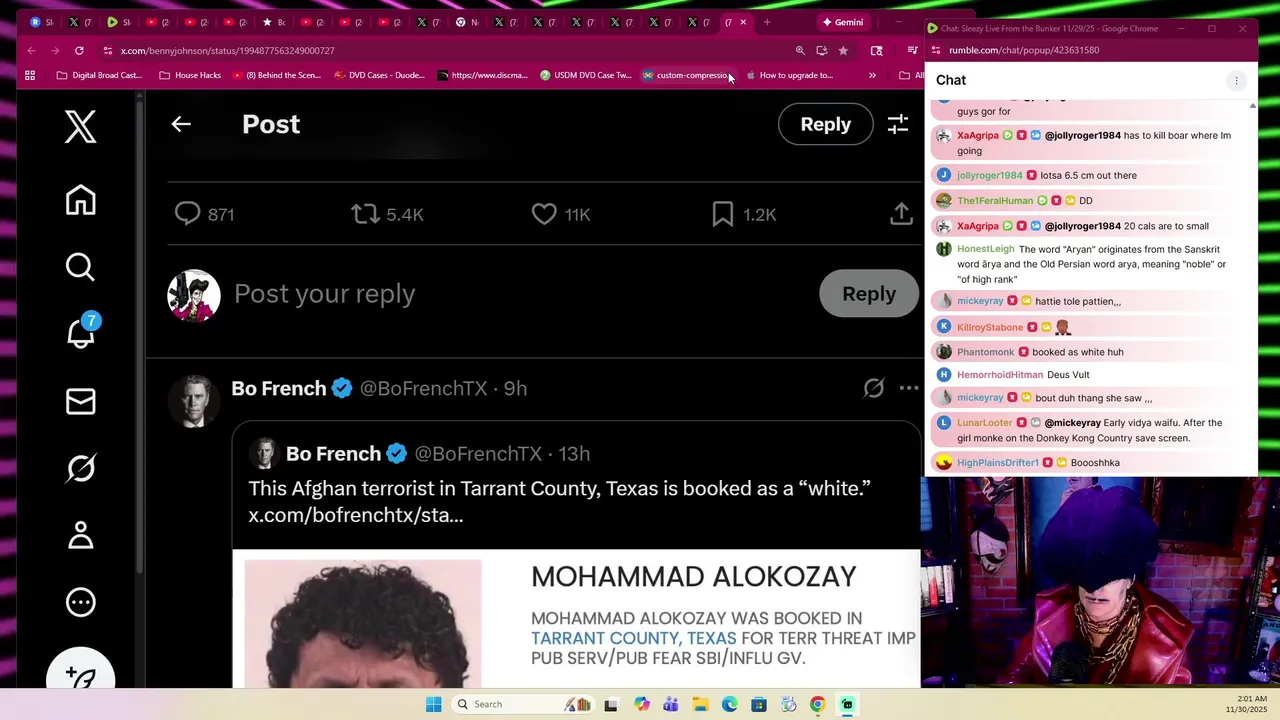Open Microsoft Edge from taskbar

coord(729,704)
